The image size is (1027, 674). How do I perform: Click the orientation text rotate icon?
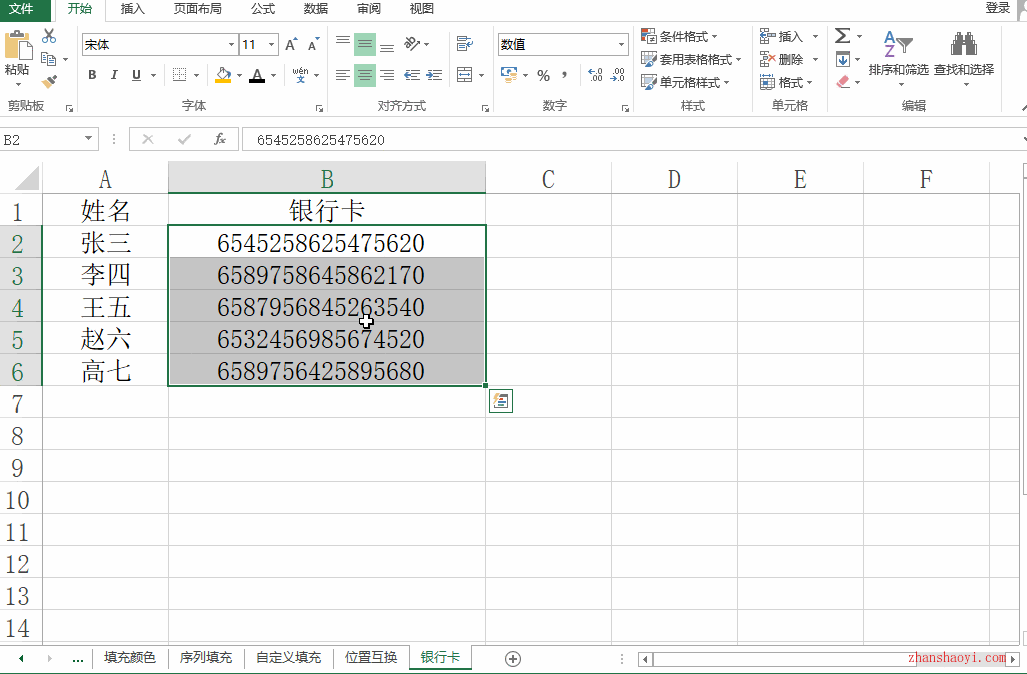coord(412,44)
